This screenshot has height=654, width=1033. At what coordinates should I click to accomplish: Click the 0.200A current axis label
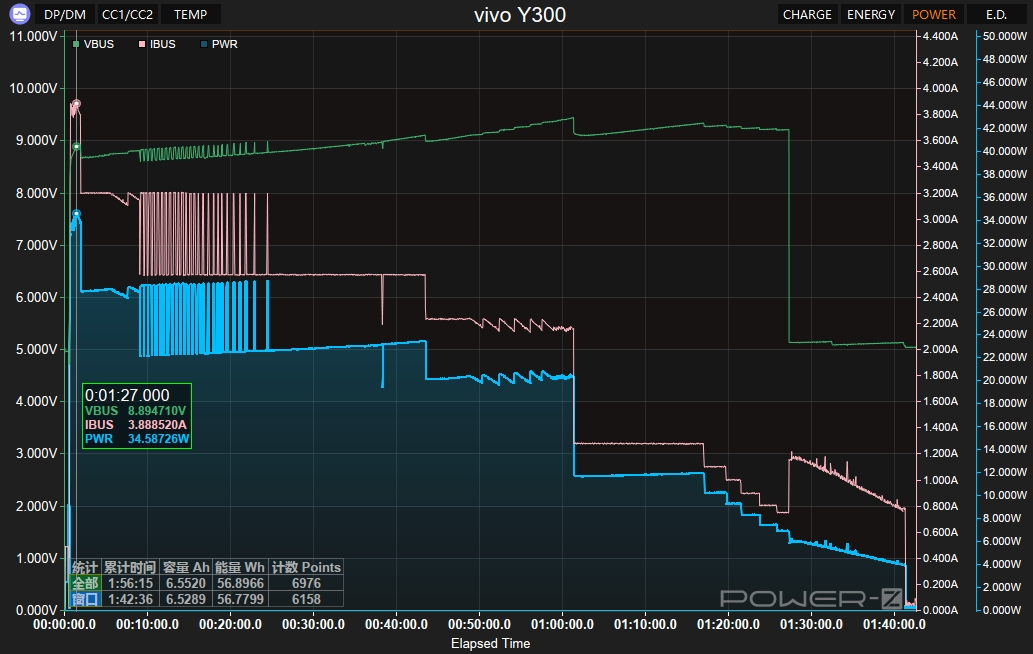tap(941, 584)
